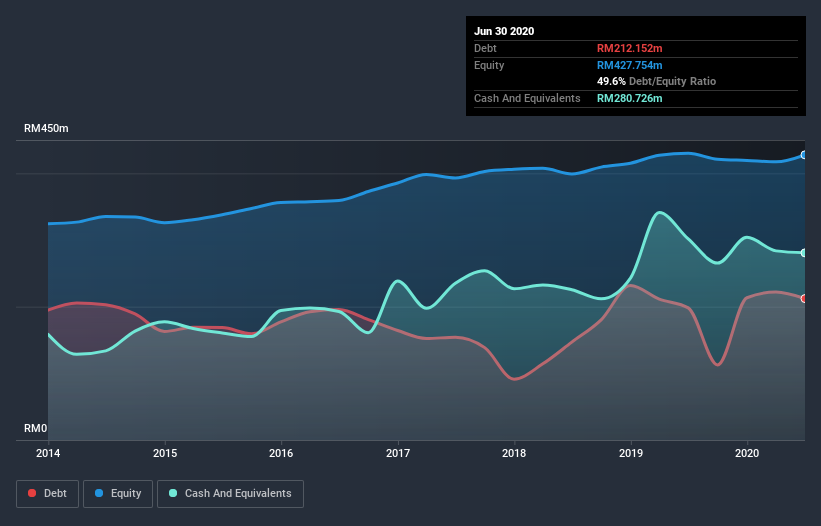Click the Debt row label in tooltip
This screenshot has height=526, width=821.
pos(485,48)
